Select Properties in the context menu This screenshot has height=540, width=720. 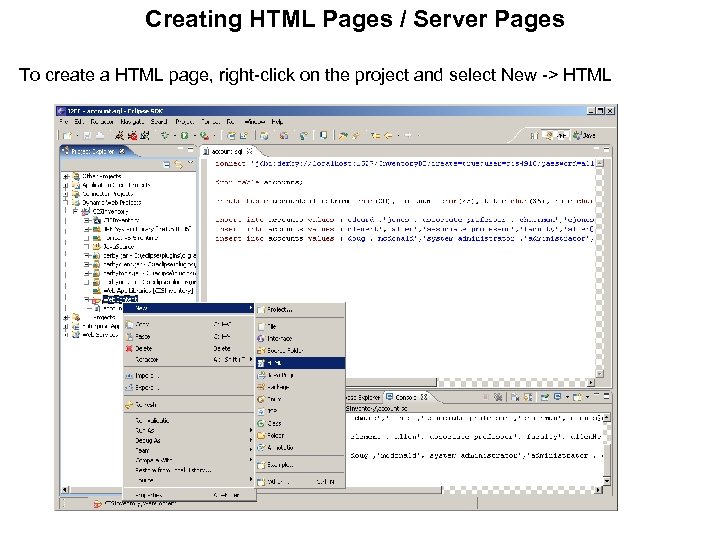[189, 495]
